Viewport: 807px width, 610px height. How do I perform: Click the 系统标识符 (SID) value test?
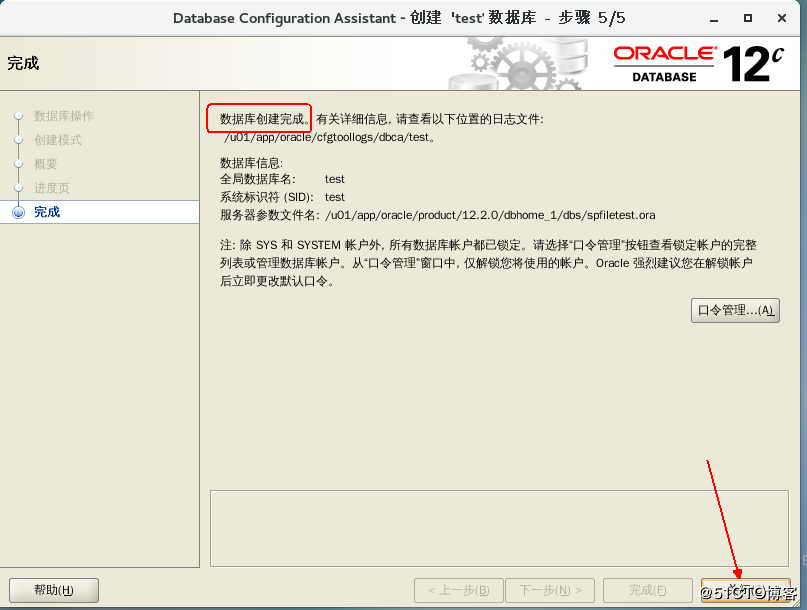pos(335,197)
